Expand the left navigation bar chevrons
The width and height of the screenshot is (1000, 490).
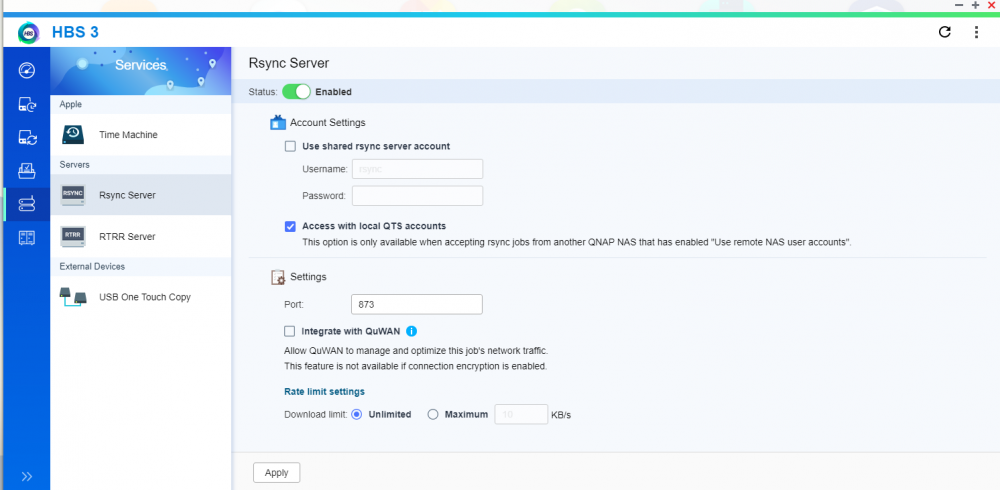click(26, 476)
